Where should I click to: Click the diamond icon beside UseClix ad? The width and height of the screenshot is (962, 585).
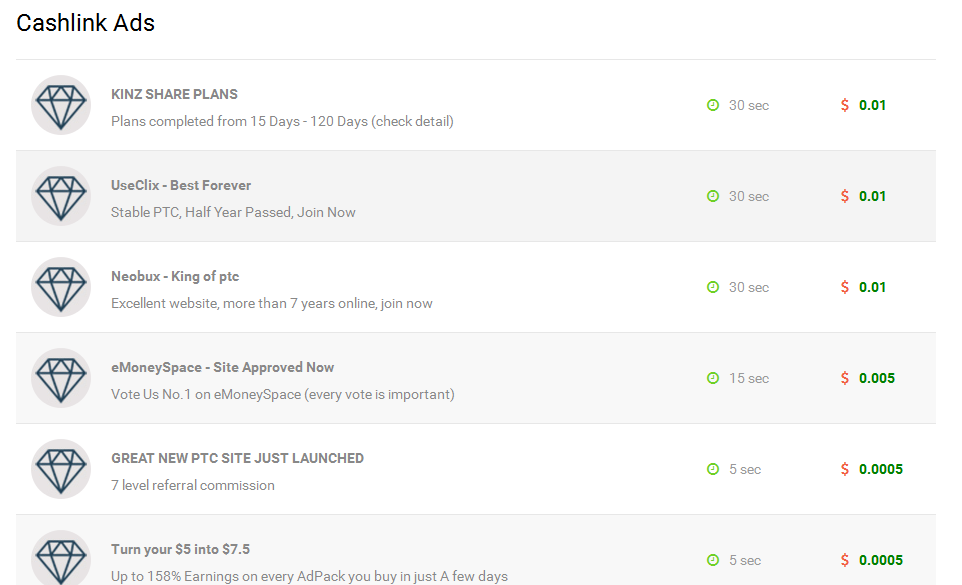(61, 196)
